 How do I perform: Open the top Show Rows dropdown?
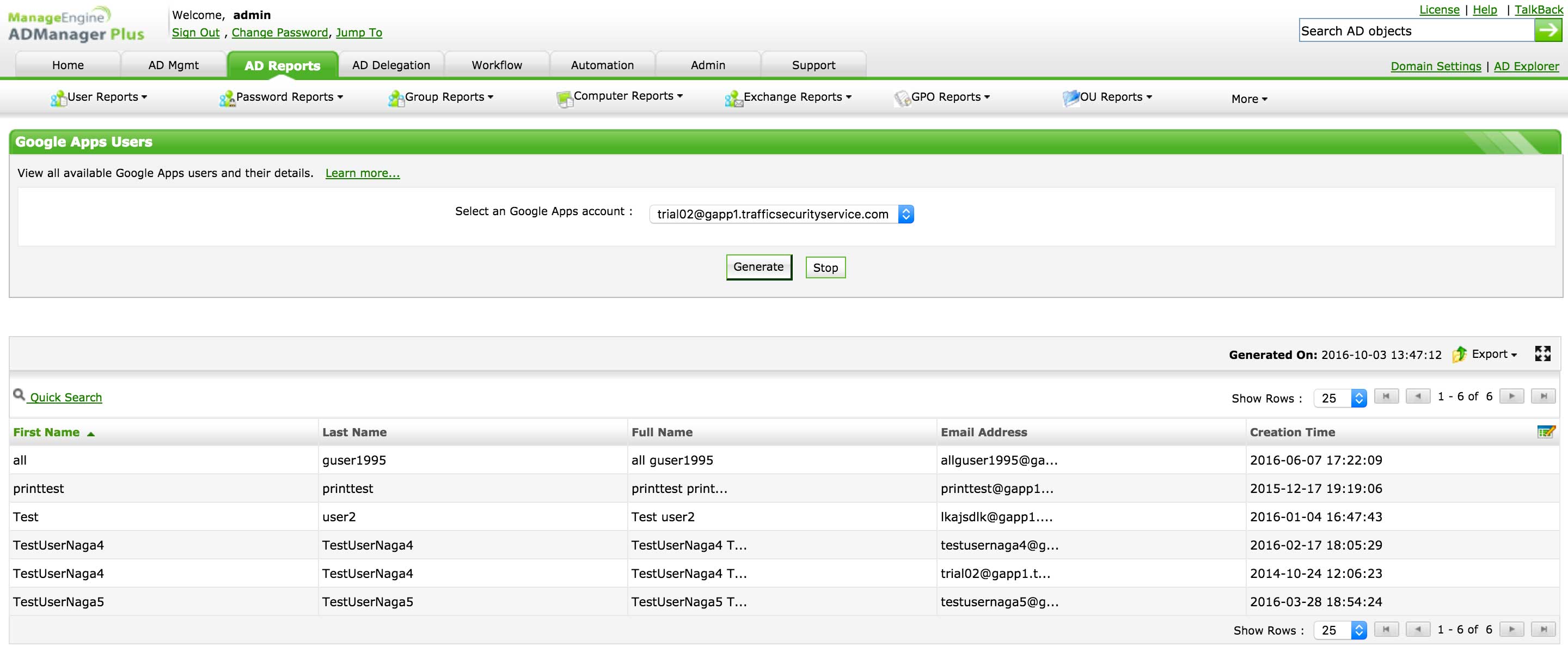pos(1340,398)
